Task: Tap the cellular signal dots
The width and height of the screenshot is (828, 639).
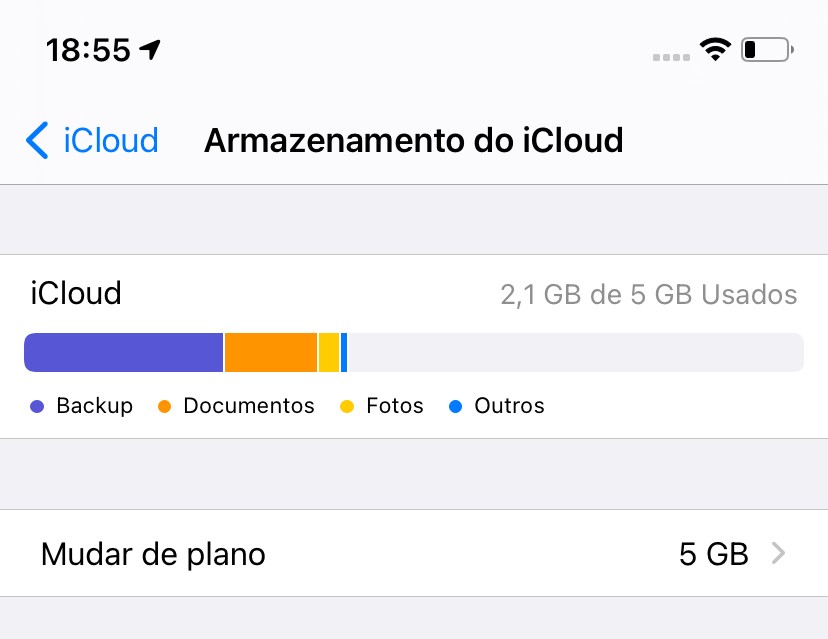Action: pos(671,57)
